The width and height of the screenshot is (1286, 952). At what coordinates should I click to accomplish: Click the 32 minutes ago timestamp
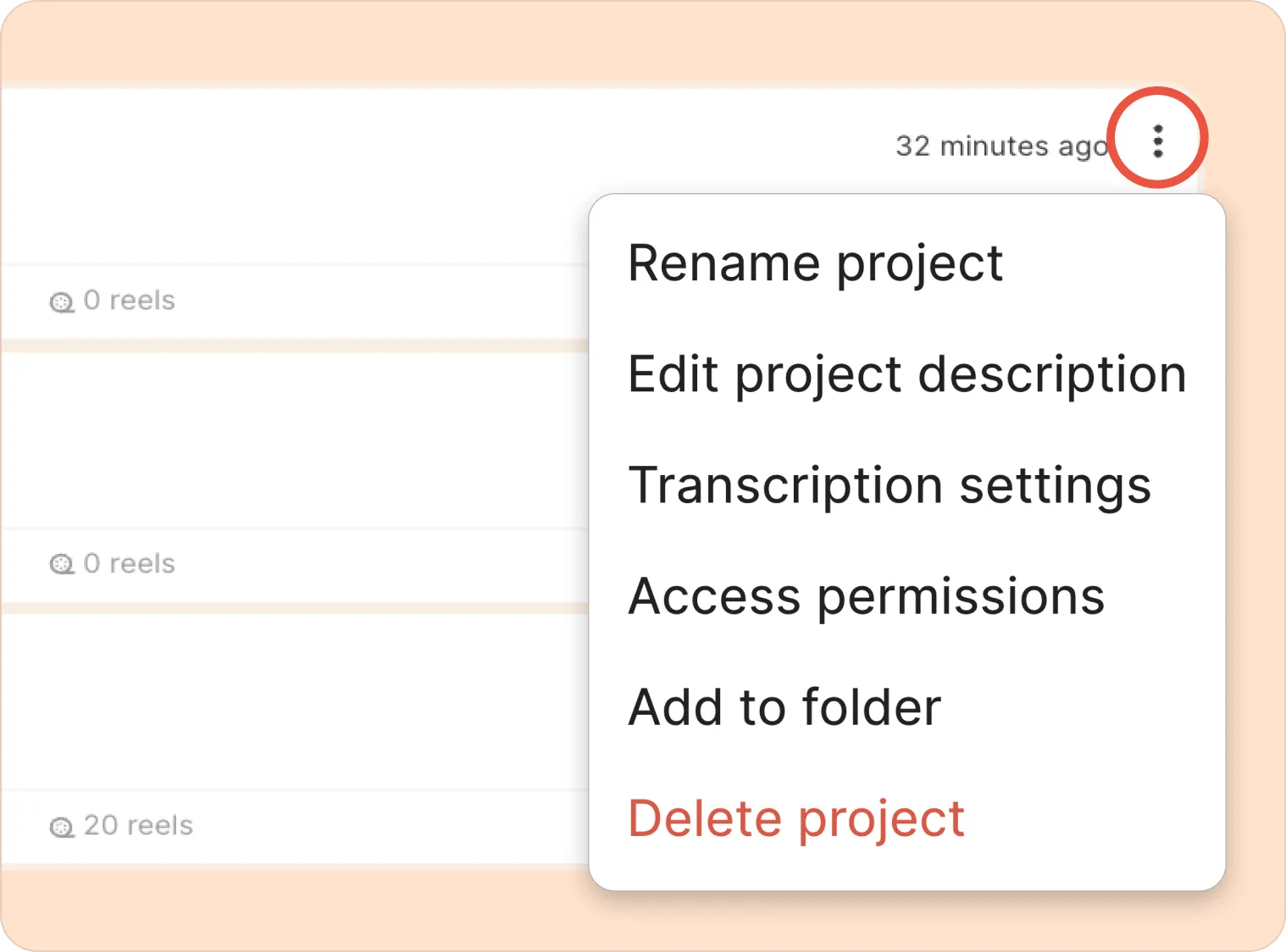pyautogui.click(x=1001, y=146)
